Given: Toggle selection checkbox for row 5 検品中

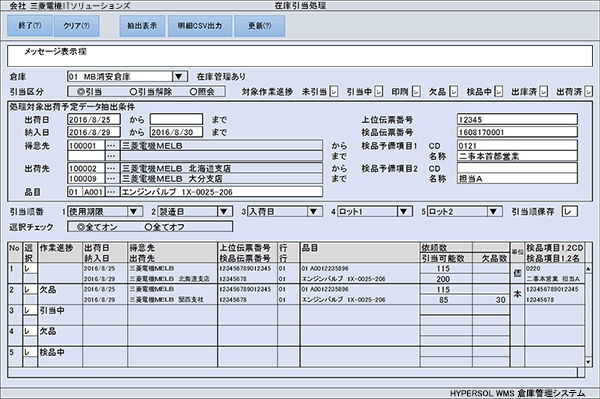Looking at the screenshot, I should tap(30, 352).
